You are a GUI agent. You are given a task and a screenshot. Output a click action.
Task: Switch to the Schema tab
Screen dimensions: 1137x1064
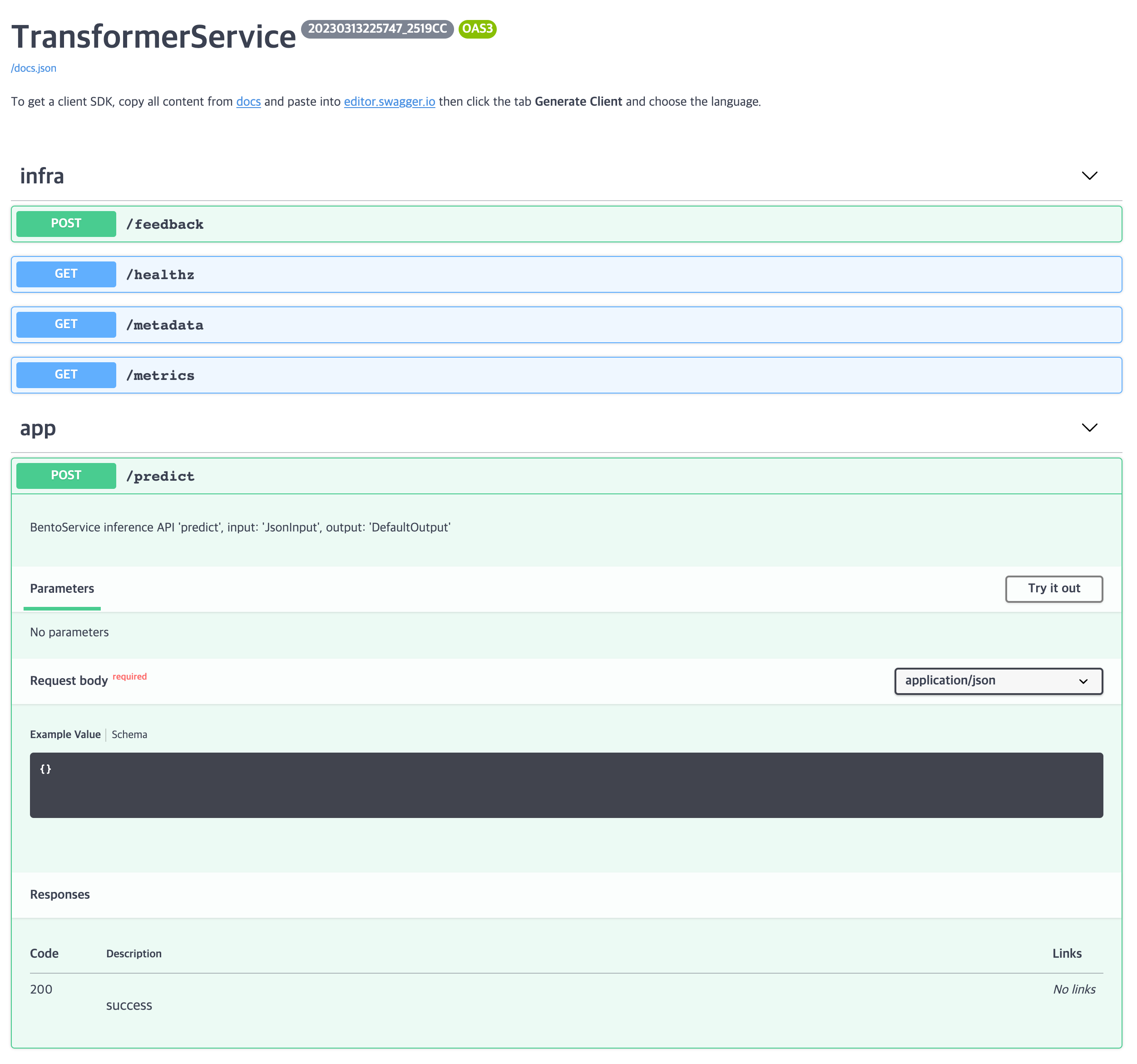(129, 734)
